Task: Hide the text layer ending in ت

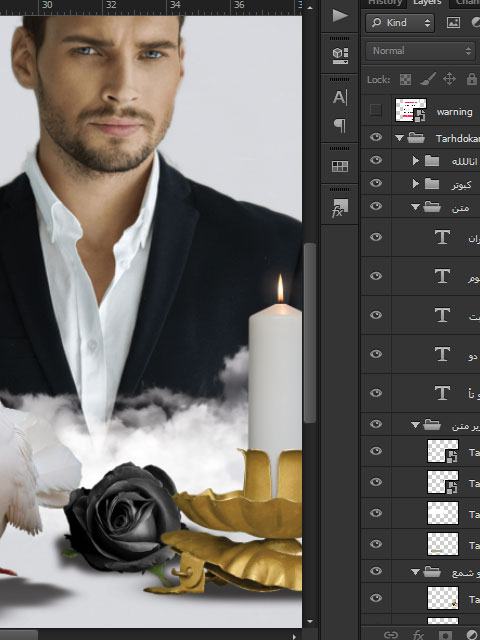Action: point(376,315)
